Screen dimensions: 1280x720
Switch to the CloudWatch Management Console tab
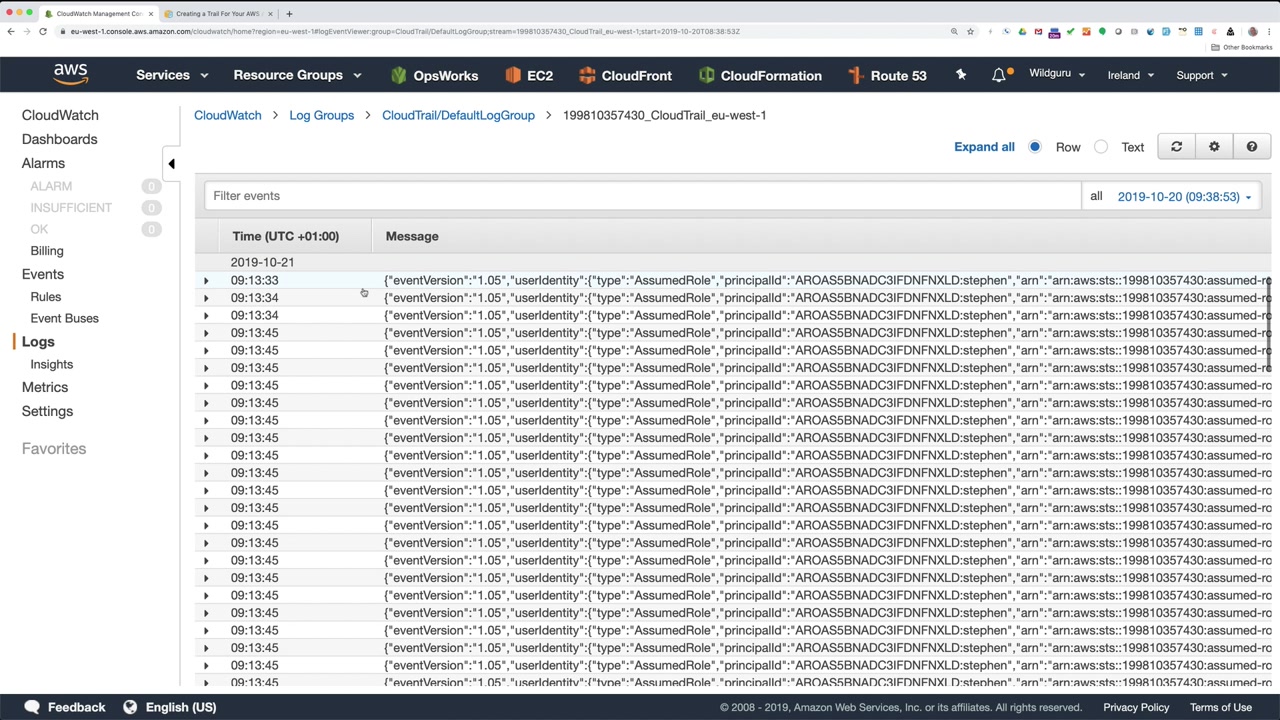(x=98, y=14)
